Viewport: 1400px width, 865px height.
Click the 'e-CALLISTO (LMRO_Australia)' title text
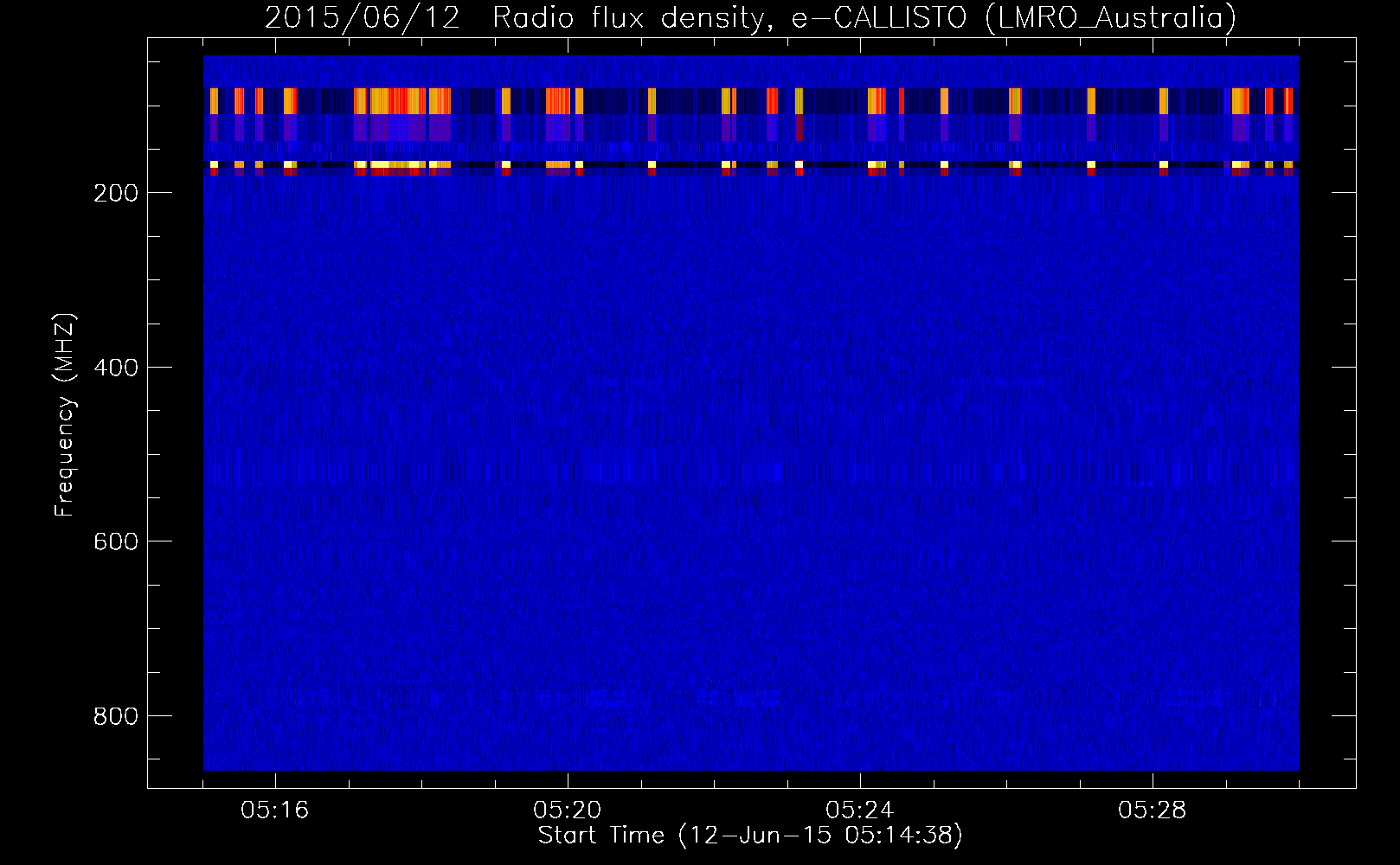click(x=1014, y=18)
